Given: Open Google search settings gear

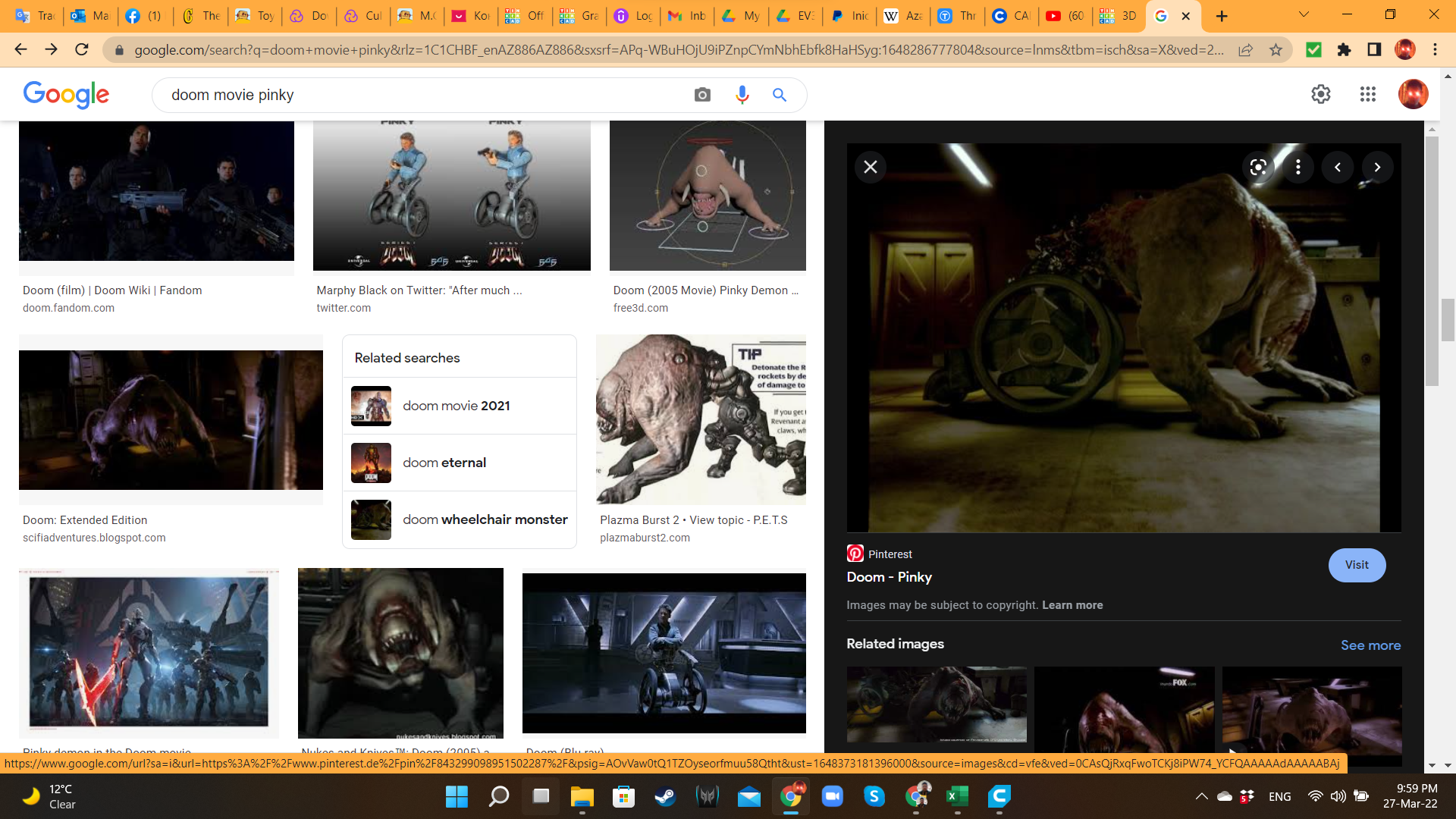Looking at the screenshot, I should tap(1320, 94).
